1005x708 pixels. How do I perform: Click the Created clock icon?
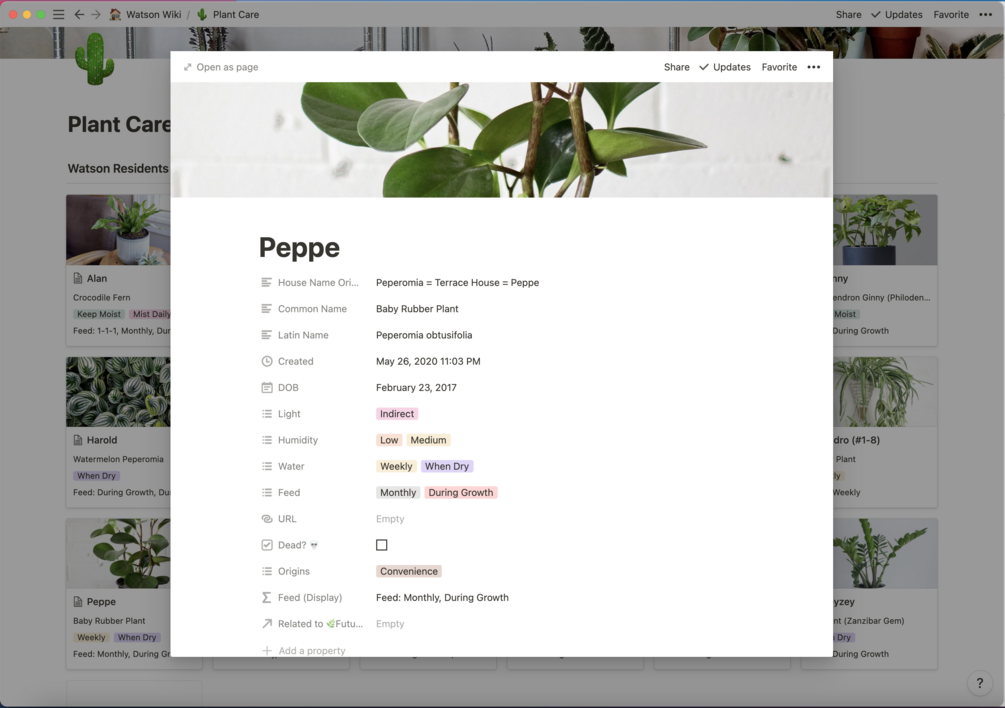pos(267,361)
